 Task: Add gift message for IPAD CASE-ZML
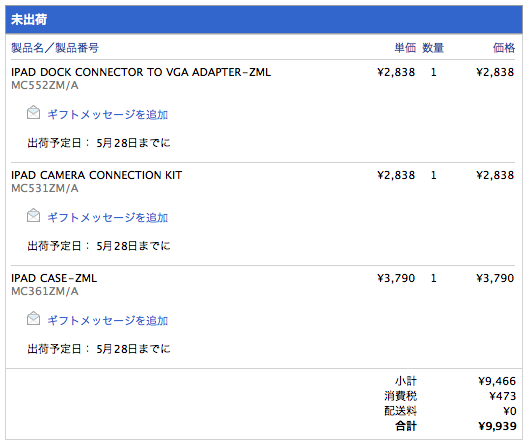pyautogui.click(x=107, y=320)
